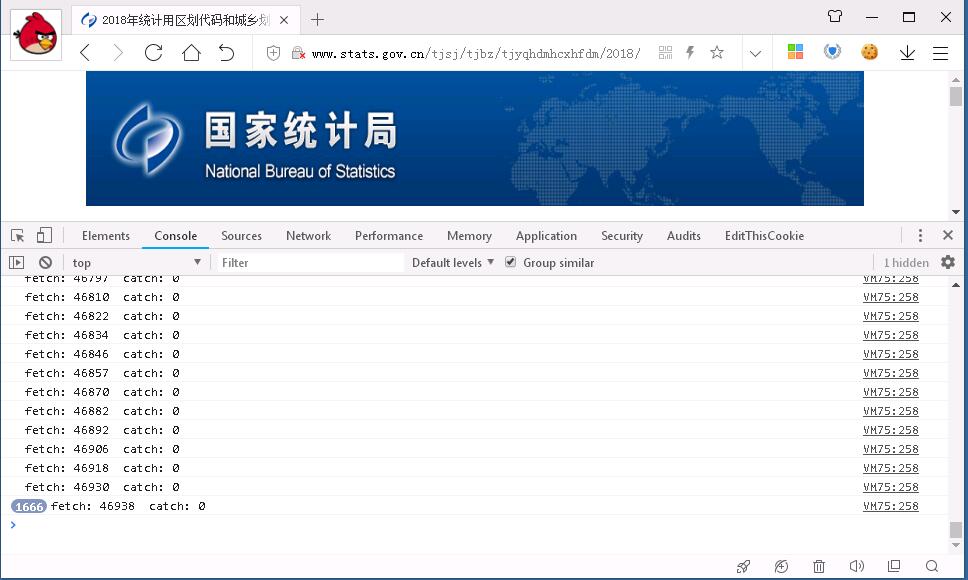Click the undo restore-tab arrow icon

click(227, 53)
